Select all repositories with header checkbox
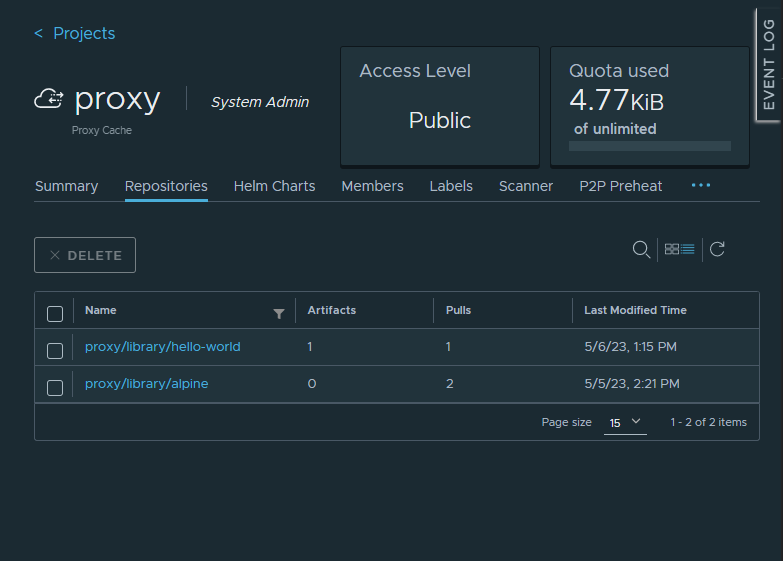This screenshot has width=783, height=561. (x=55, y=313)
